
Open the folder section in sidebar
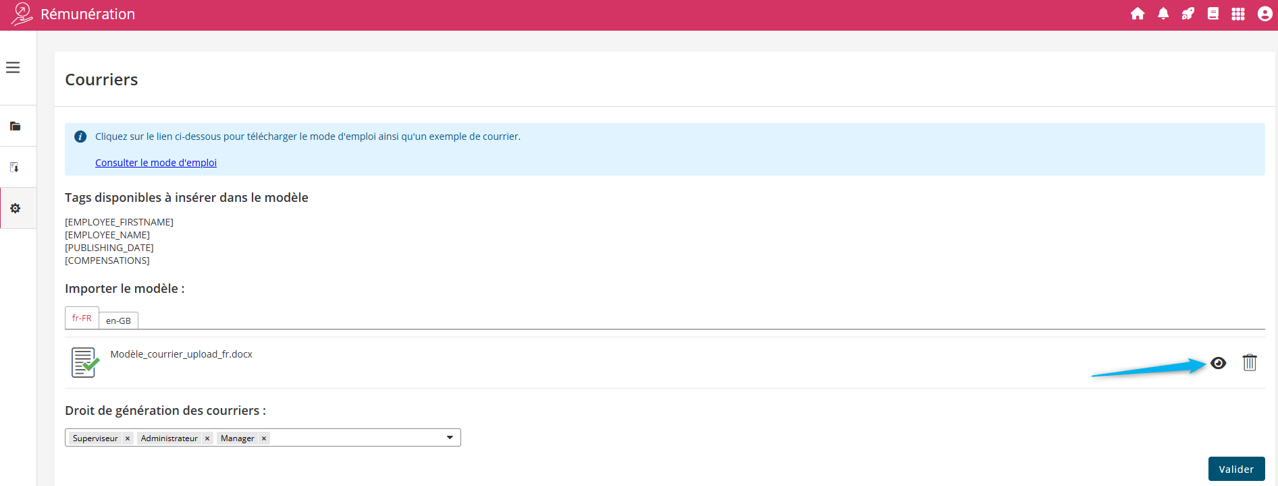(15, 126)
